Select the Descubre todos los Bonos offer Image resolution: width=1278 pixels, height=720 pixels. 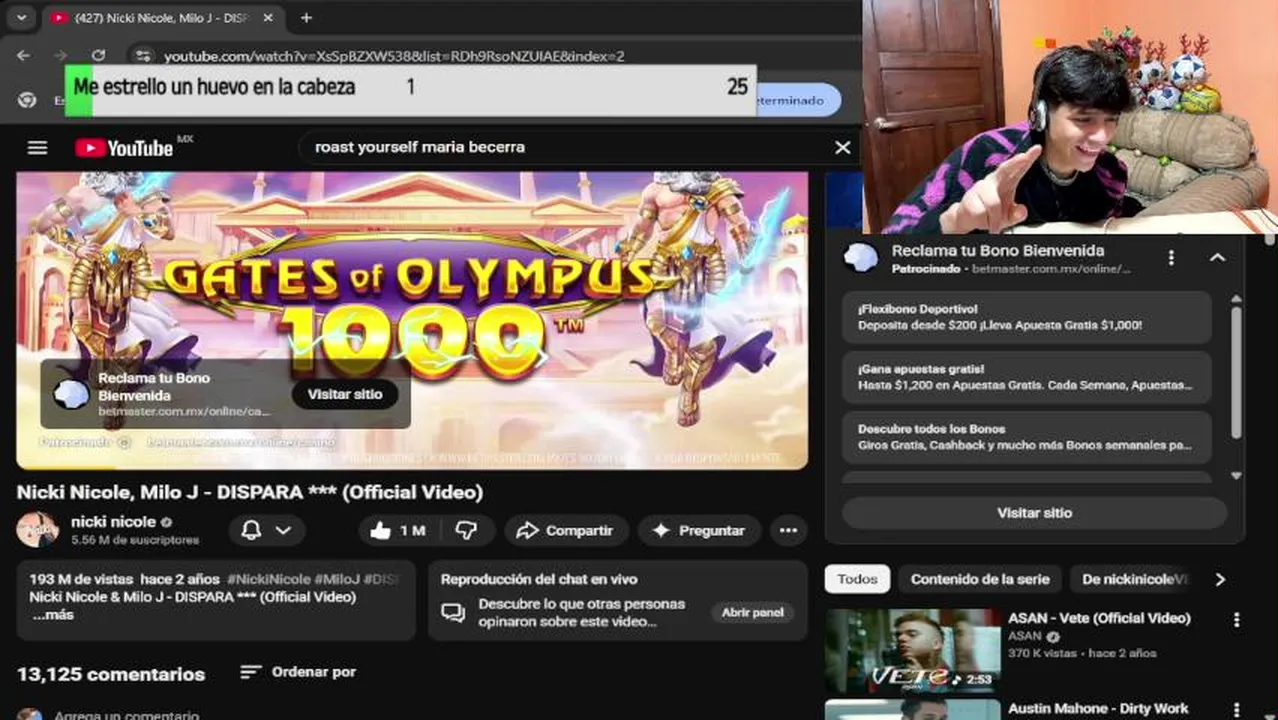(x=1027, y=437)
